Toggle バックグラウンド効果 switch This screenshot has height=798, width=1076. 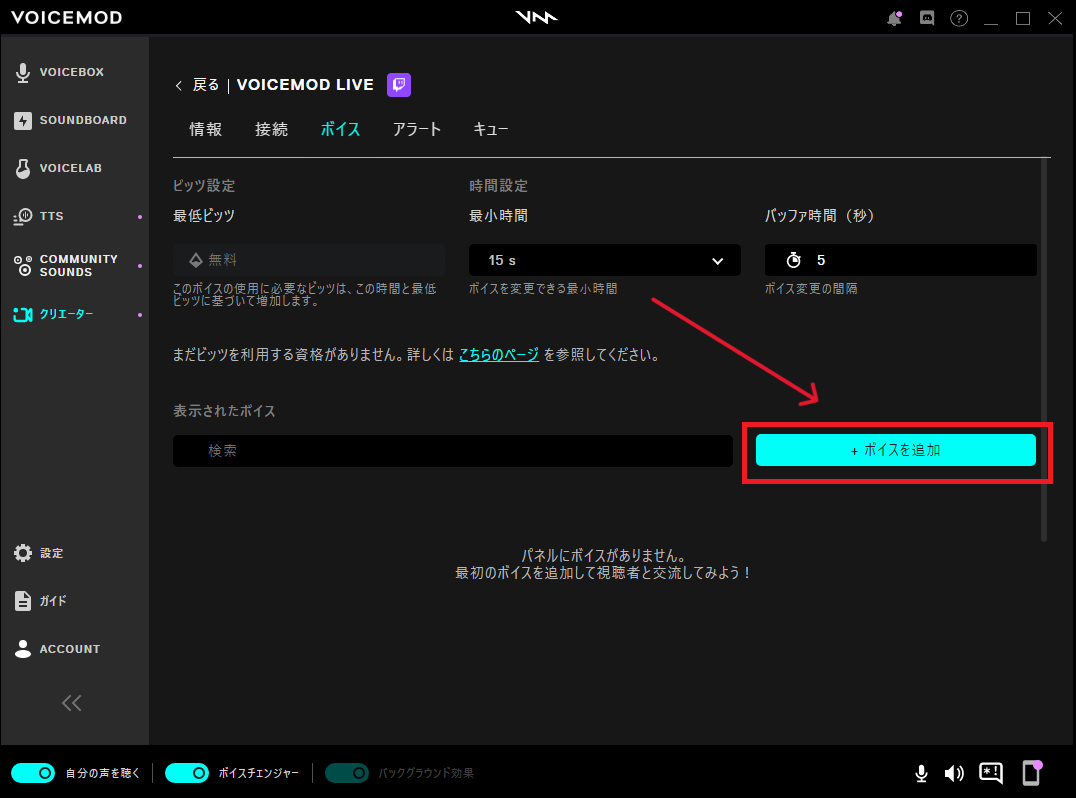(x=347, y=773)
